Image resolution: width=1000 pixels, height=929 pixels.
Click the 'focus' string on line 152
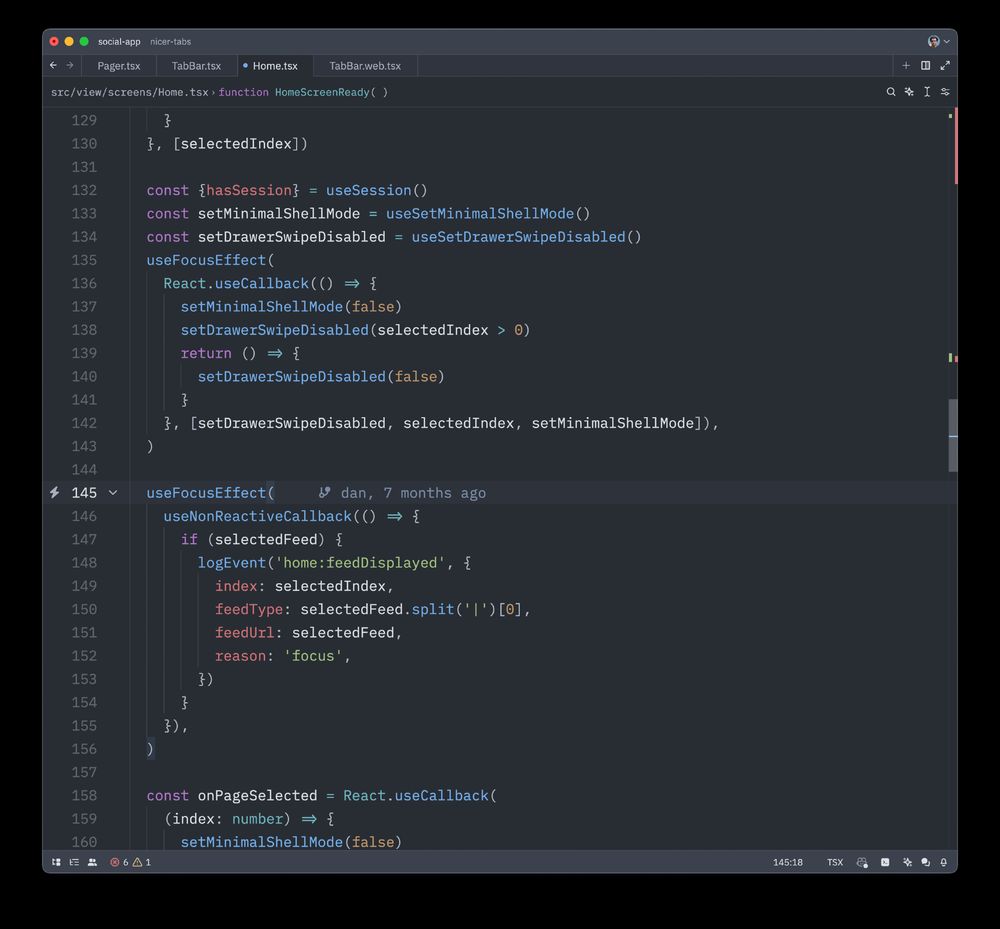312,655
